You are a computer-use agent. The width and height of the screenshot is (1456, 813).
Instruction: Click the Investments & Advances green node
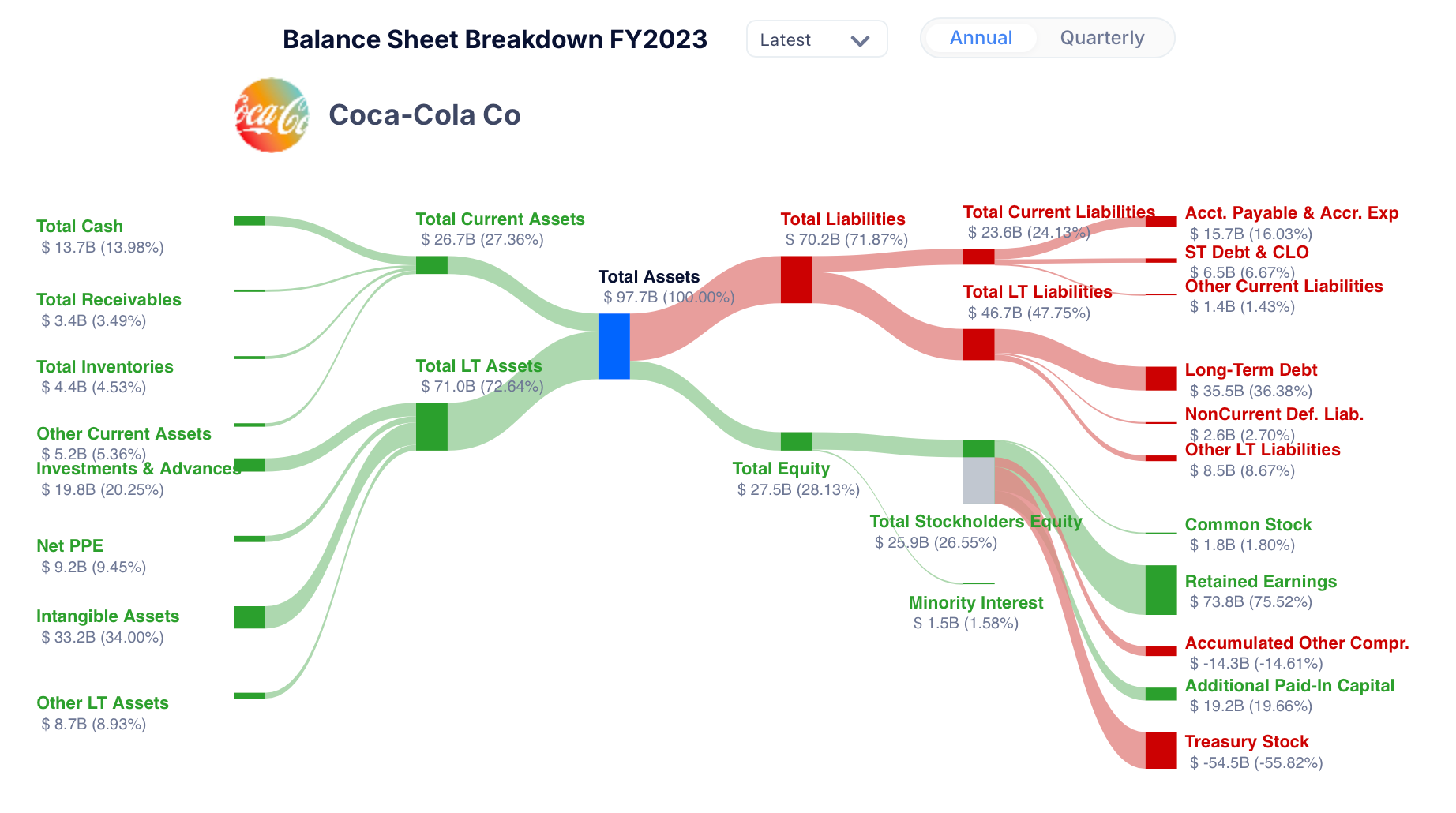[249, 465]
